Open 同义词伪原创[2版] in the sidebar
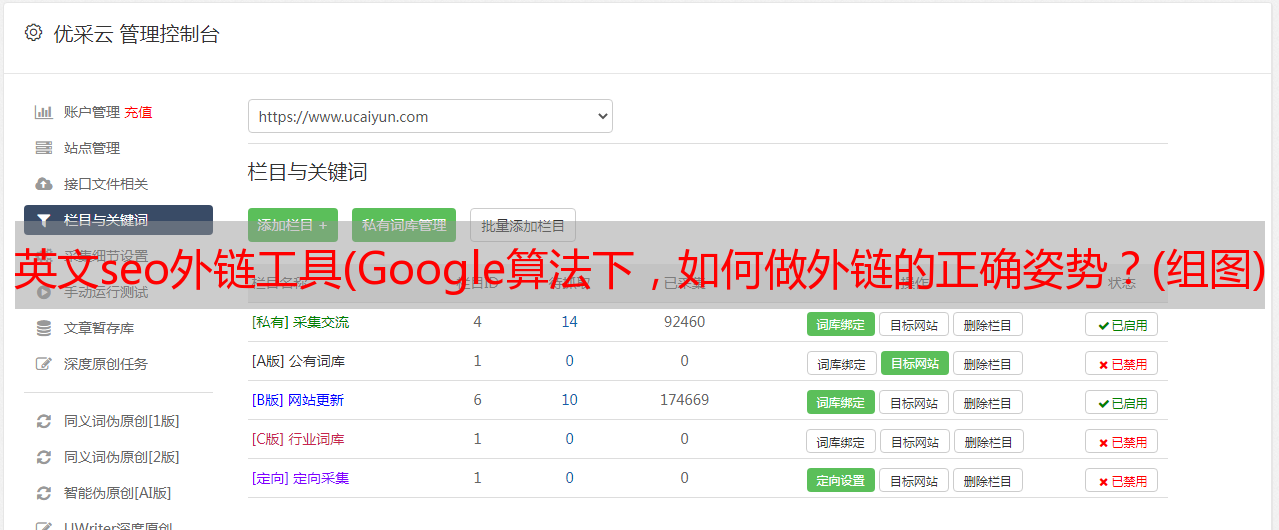Screen dimensions: 1279x530 point(122,457)
